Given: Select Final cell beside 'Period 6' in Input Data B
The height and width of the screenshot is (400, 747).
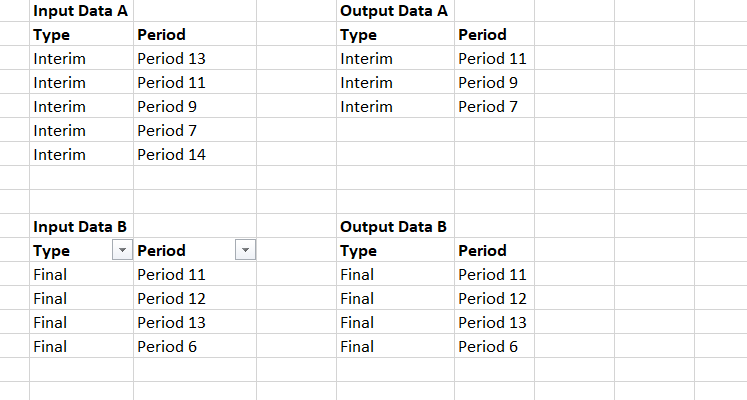Looking at the screenshot, I should pos(50,347).
